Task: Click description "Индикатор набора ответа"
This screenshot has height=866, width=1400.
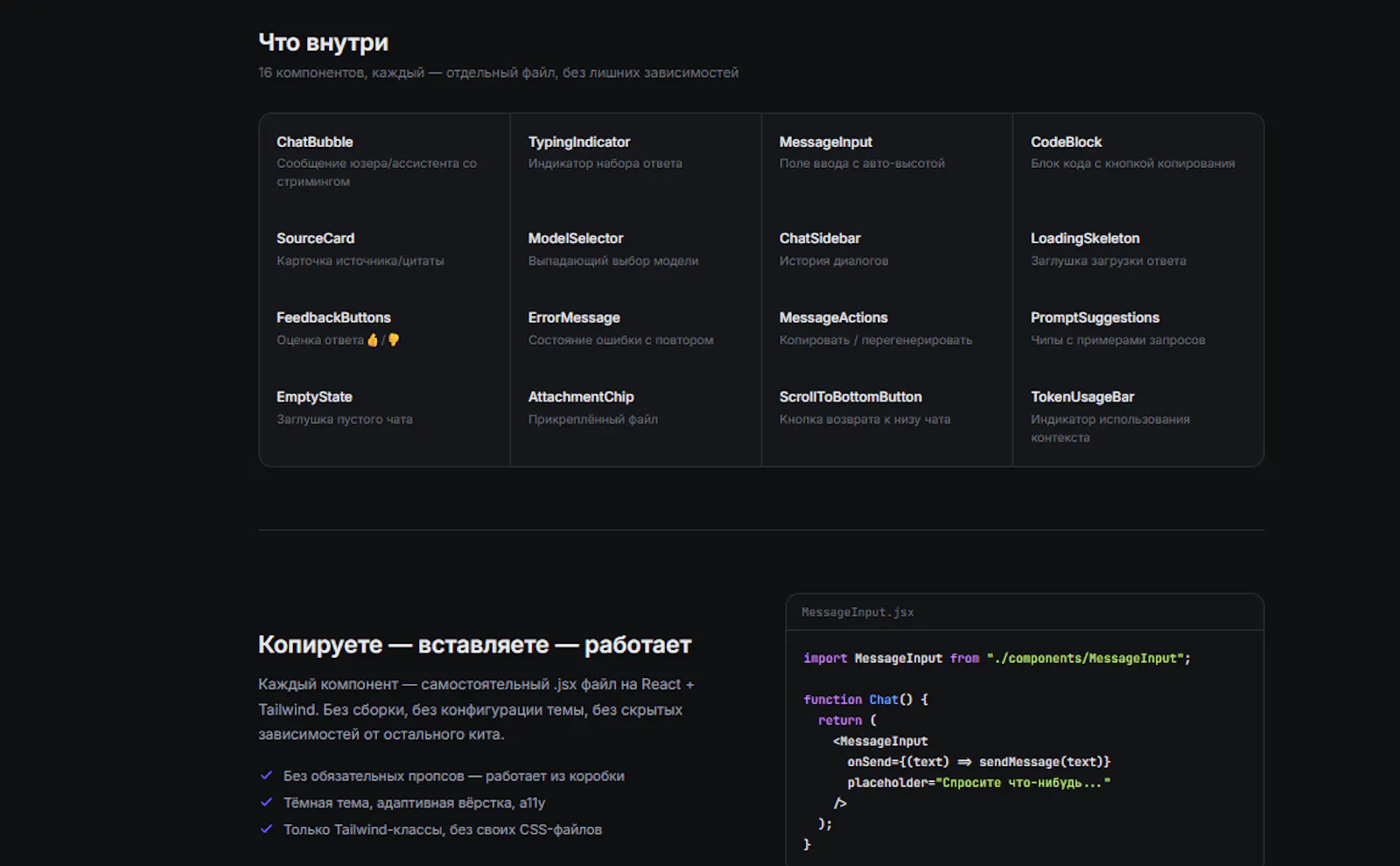Action: [605, 164]
